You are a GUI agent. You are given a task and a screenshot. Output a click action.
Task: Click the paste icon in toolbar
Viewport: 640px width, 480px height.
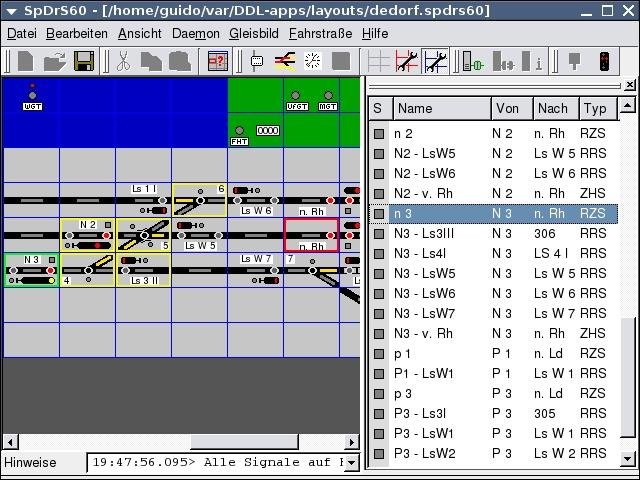tap(180, 62)
